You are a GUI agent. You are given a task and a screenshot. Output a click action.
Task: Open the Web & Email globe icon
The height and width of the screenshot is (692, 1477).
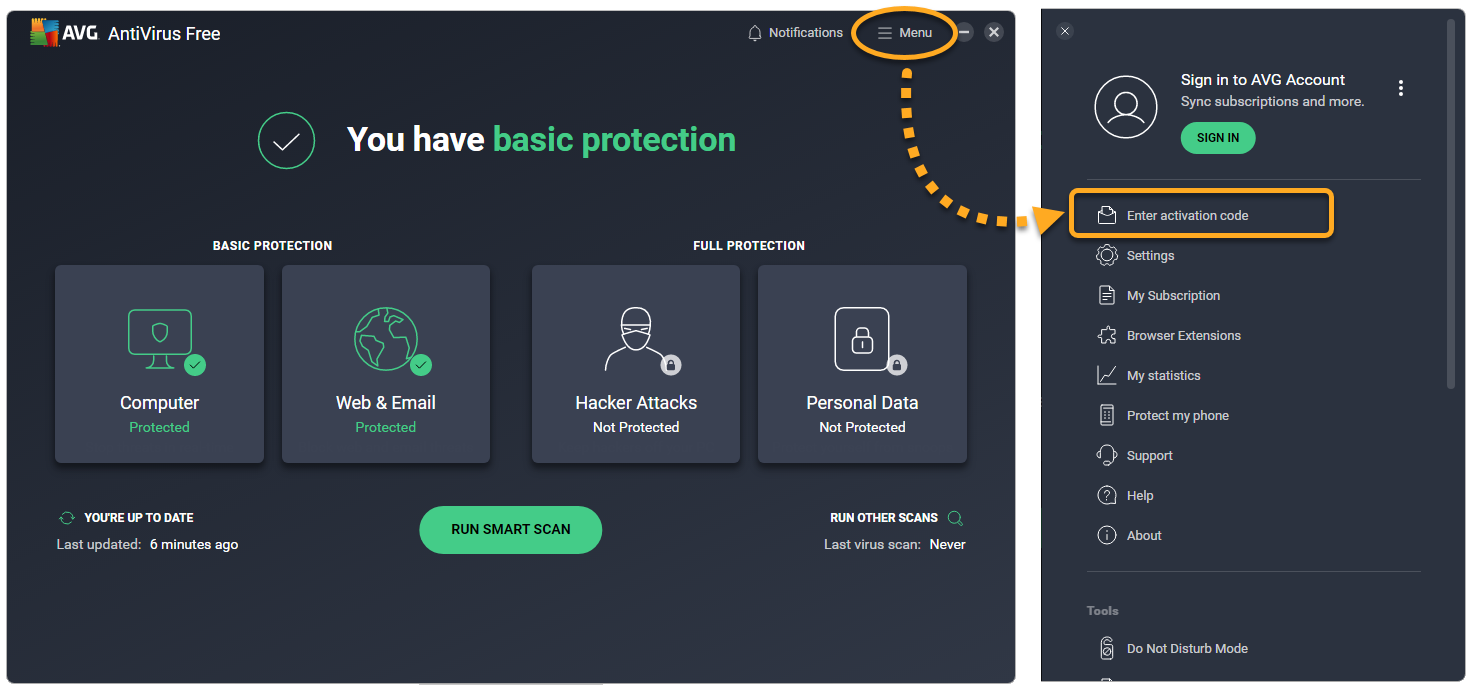[386, 340]
